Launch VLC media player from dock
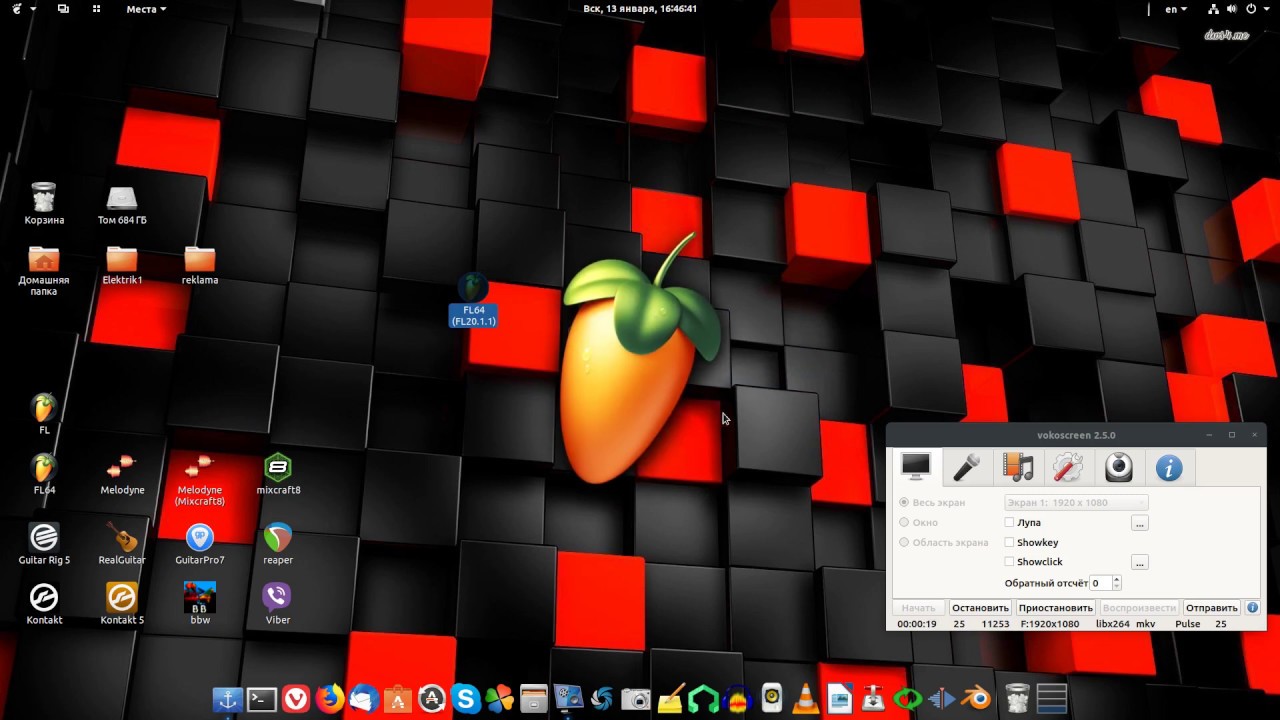1280x720 pixels. (805, 699)
